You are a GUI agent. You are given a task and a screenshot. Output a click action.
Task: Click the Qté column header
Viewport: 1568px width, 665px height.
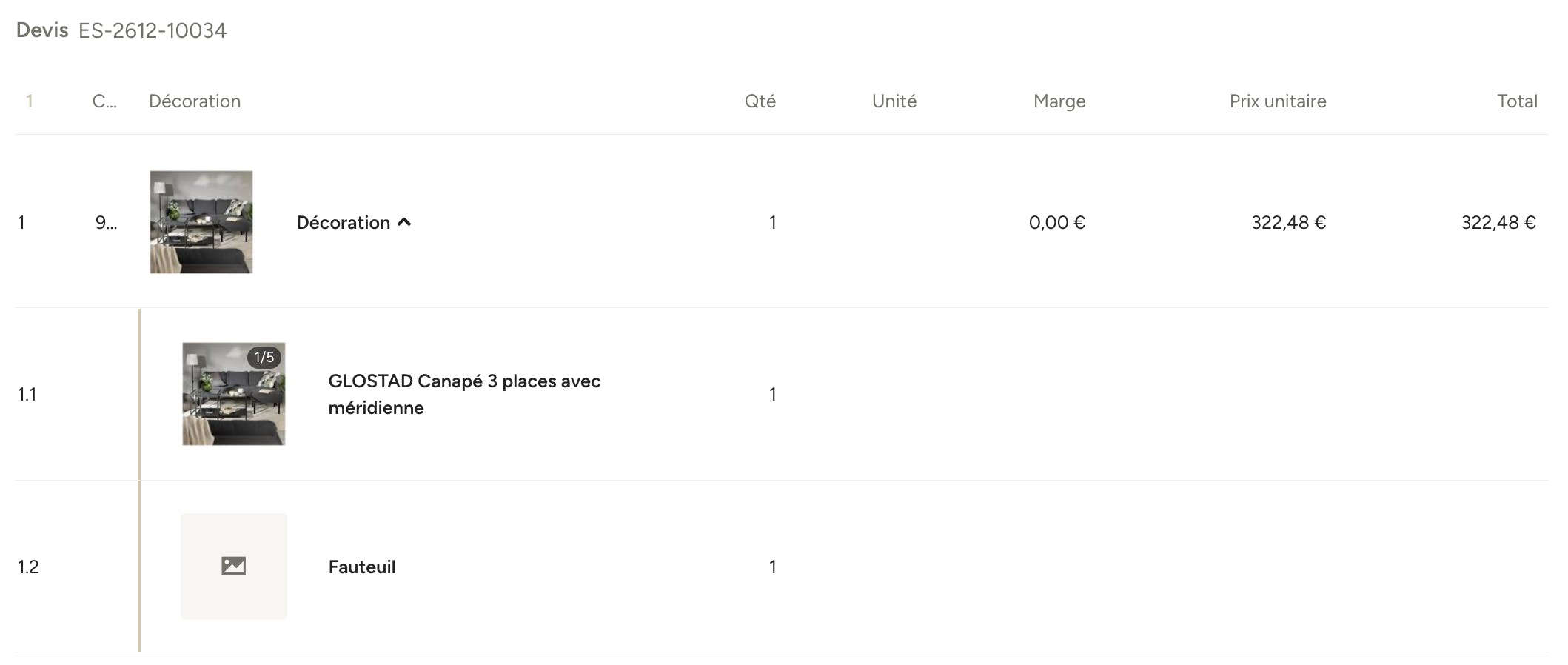pyautogui.click(x=760, y=101)
